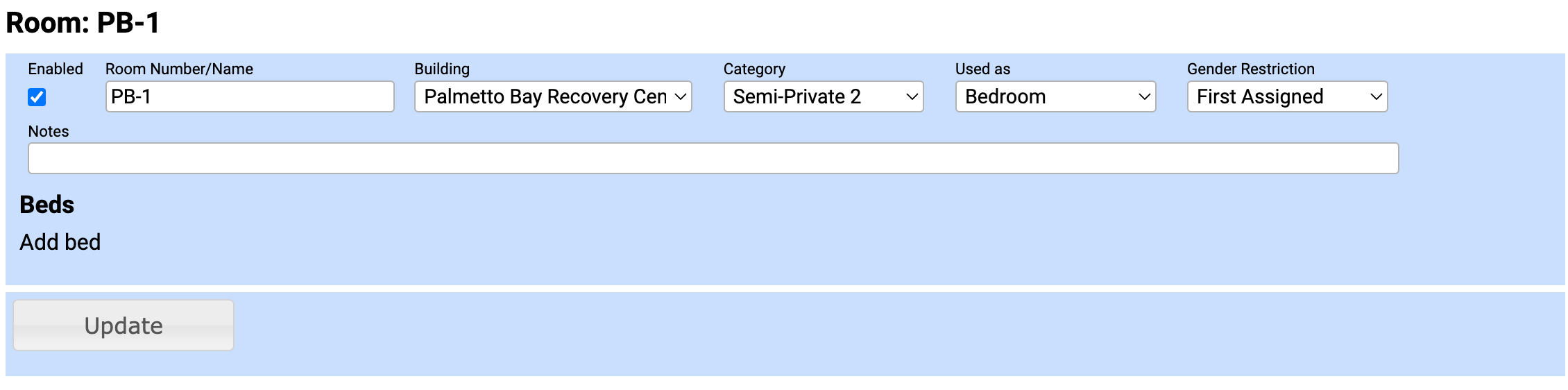Click the Room: PB-1 page heading
1568x390 pixels.
[83, 23]
